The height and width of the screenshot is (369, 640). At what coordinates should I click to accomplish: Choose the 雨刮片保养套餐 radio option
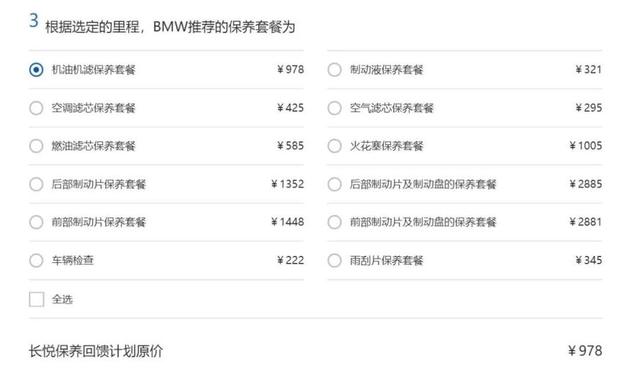coord(334,260)
